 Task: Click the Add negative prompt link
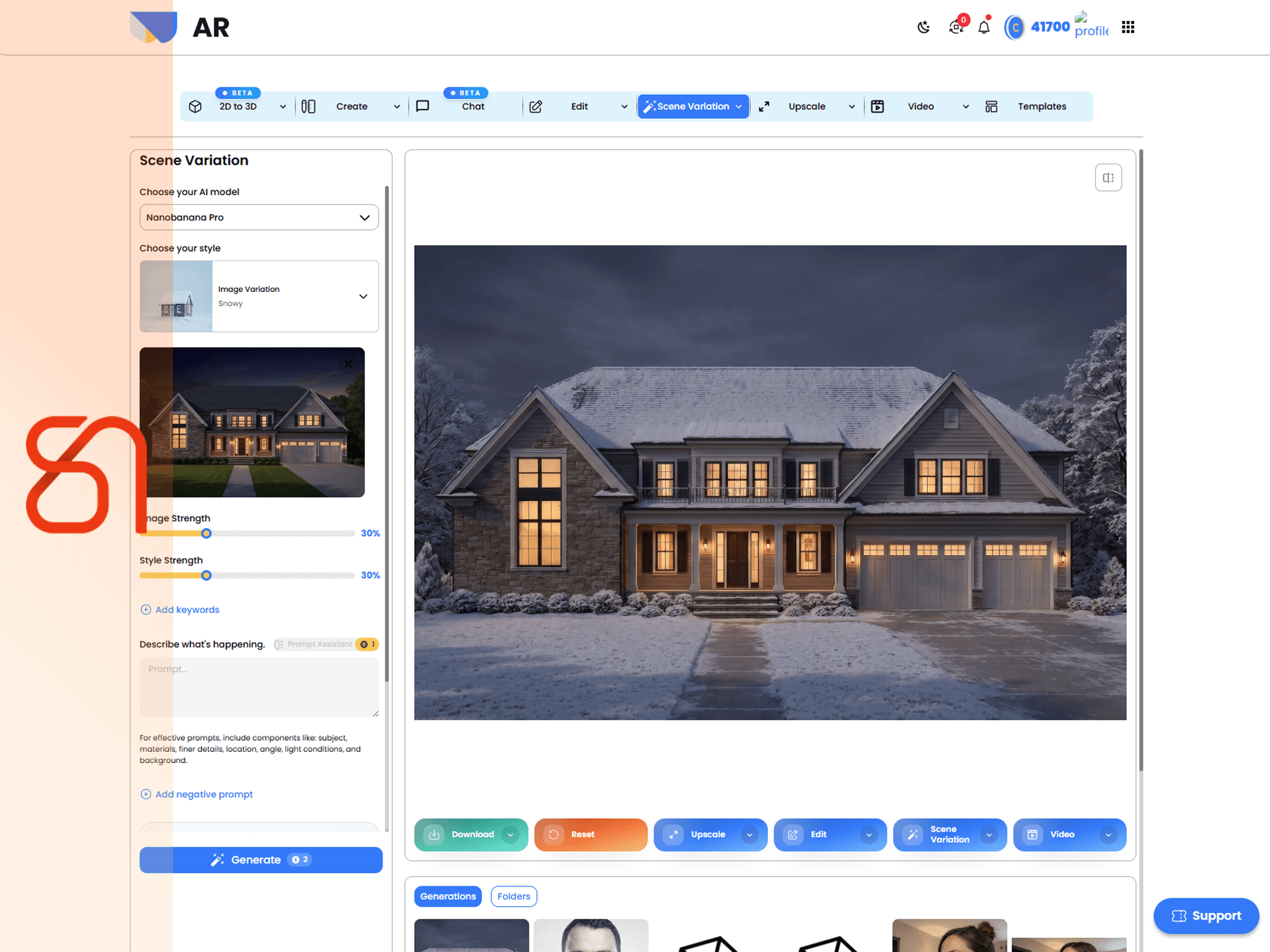pos(204,795)
